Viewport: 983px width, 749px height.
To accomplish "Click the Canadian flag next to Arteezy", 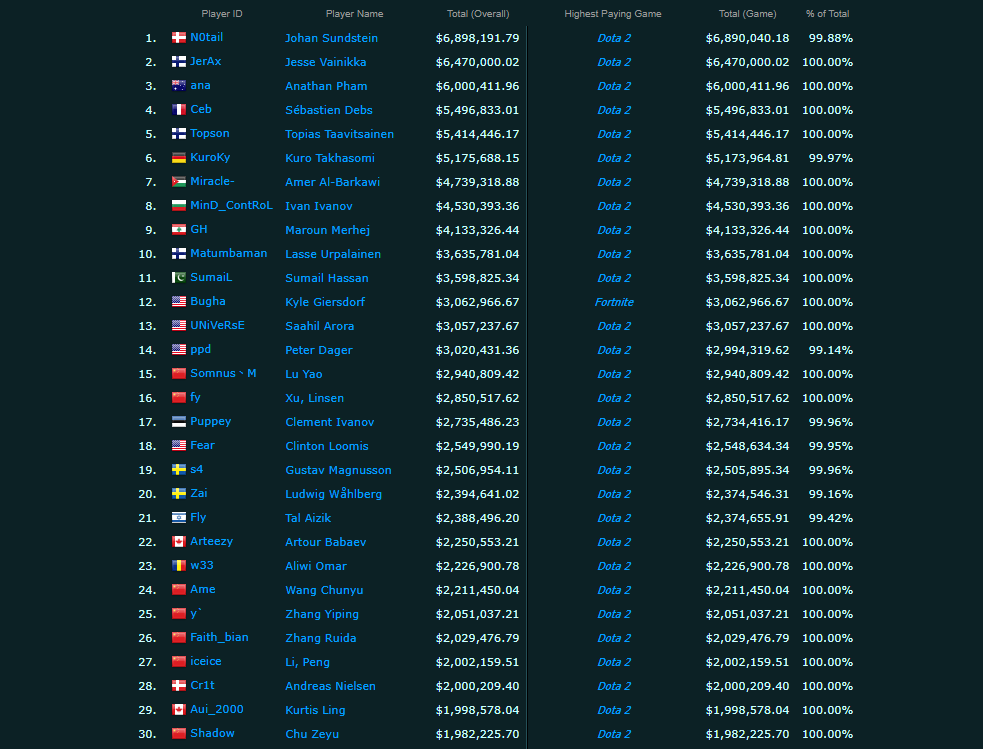I will (x=179, y=542).
